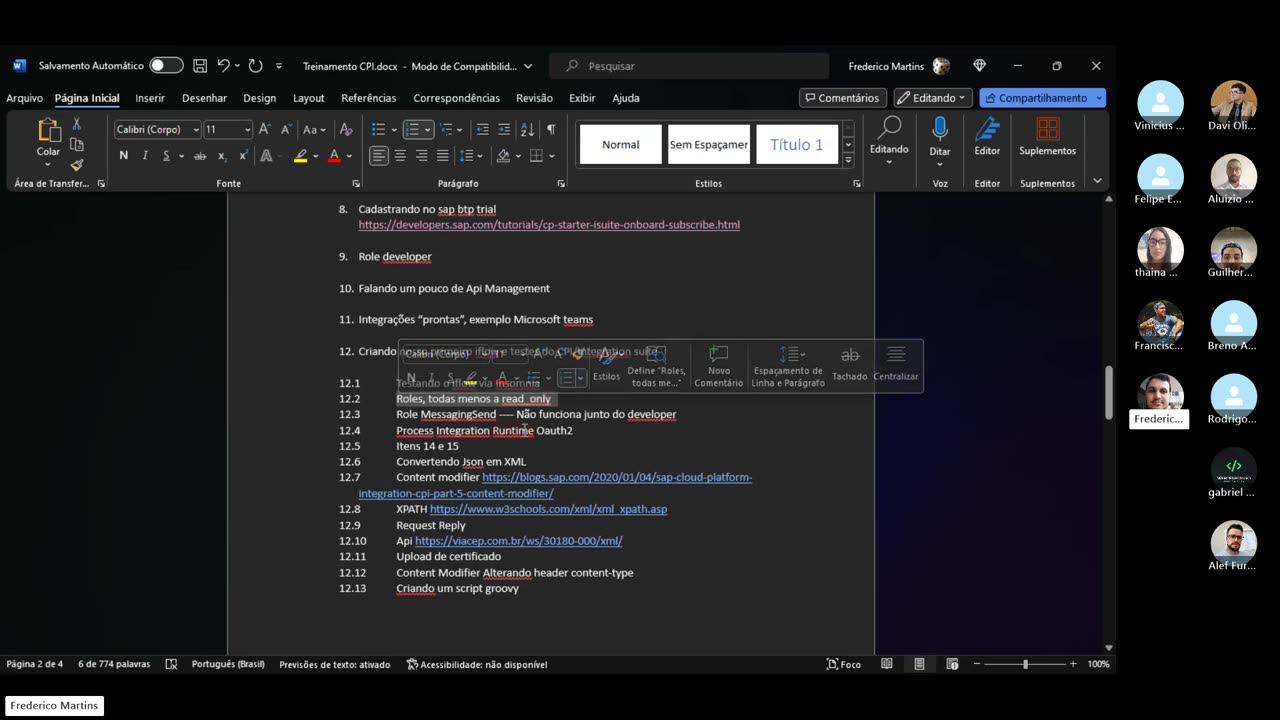Cut the selected text with scissors icon

coord(76,124)
